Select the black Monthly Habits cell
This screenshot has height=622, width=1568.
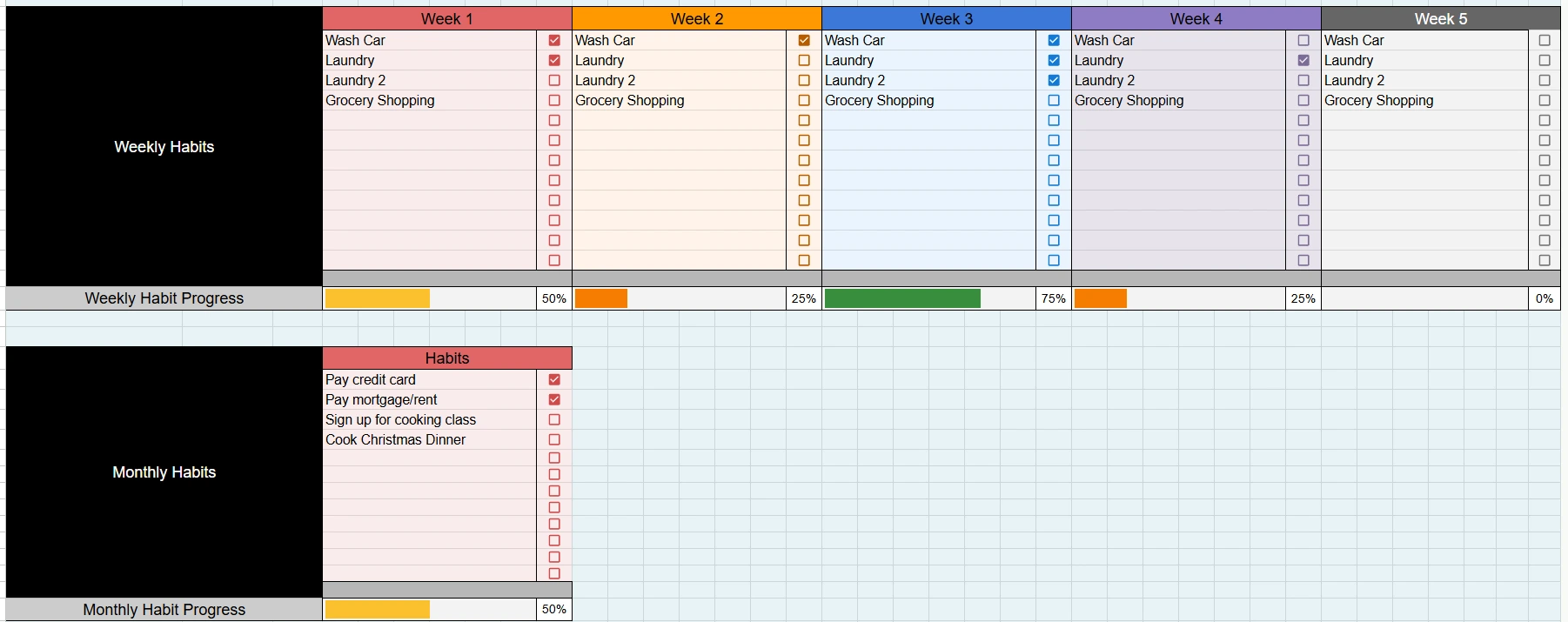tap(164, 472)
